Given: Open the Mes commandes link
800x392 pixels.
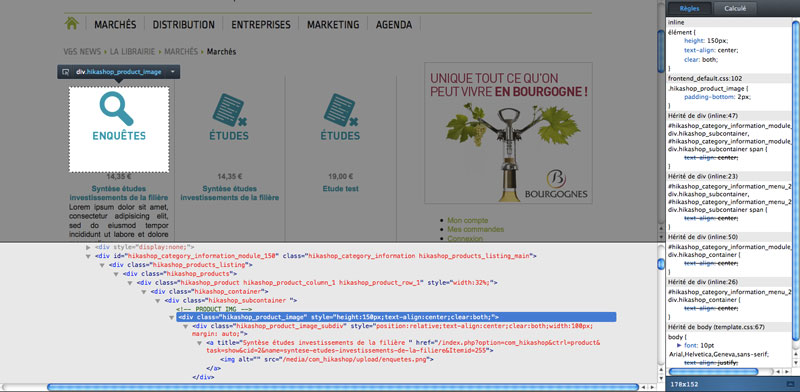Looking at the screenshot, I should (x=476, y=230).
